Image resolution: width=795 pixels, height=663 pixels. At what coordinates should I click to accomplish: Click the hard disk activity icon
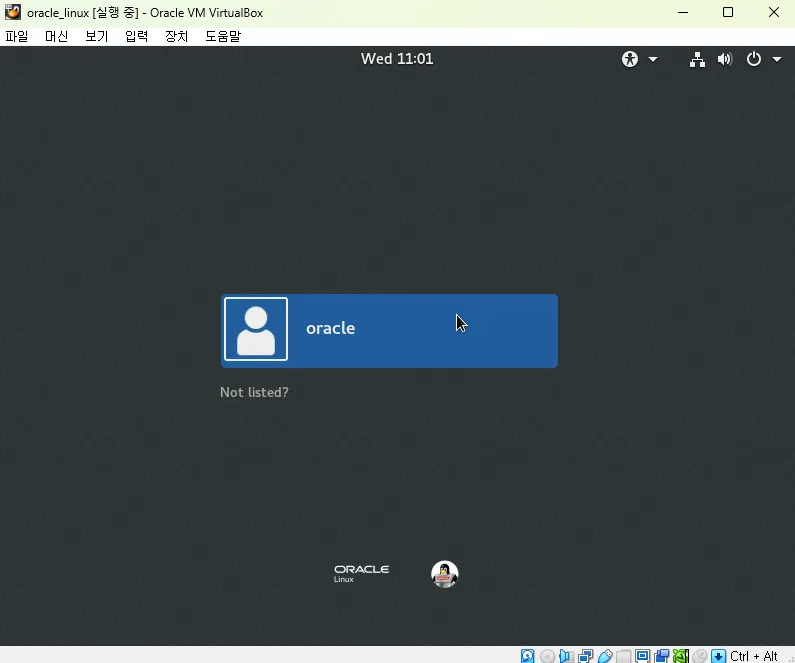pyautogui.click(x=527, y=656)
